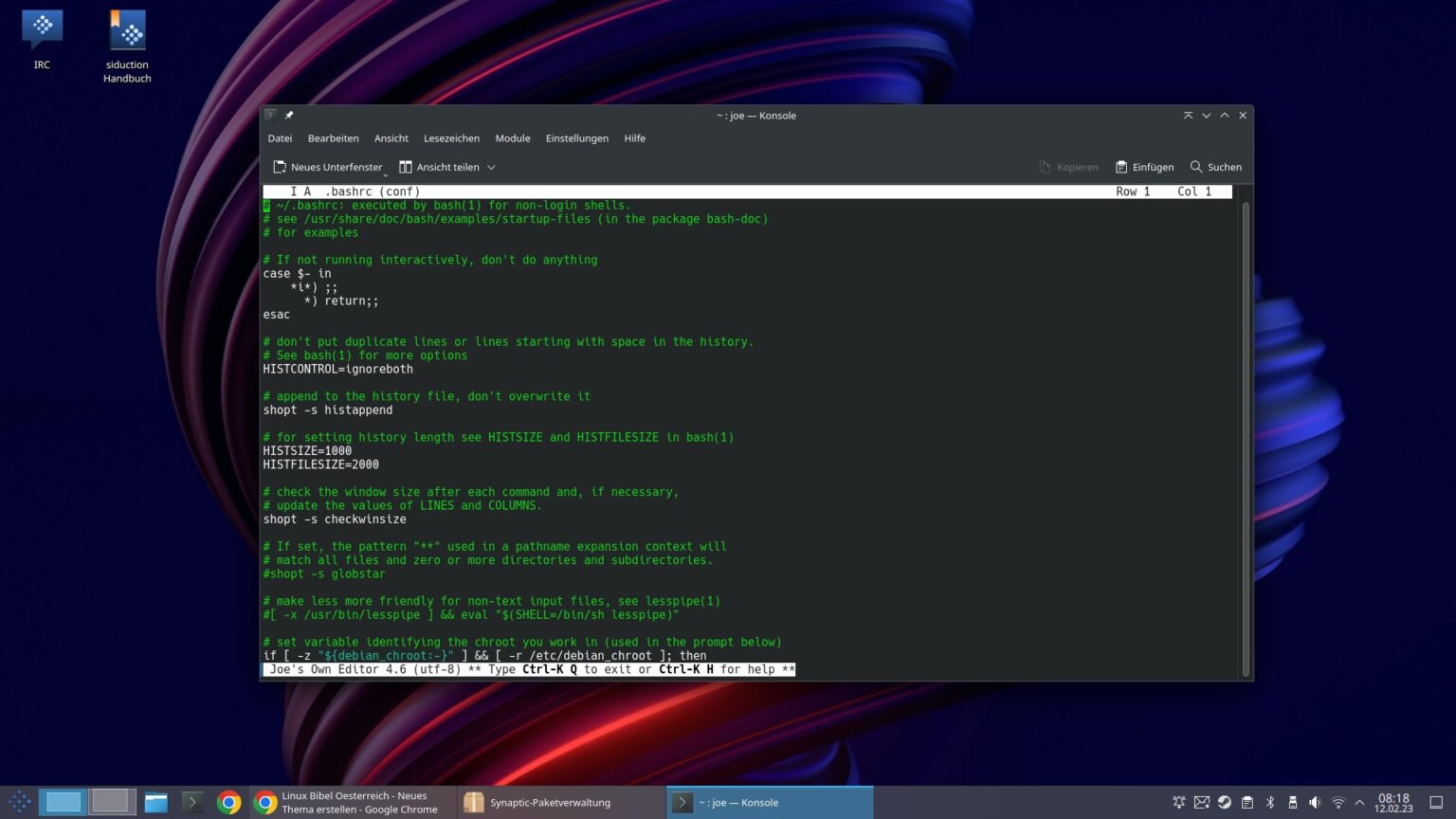Screen dimensions: 1456x819
Task: Toggle the pin on all desktops icon
Action: (289, 115)
